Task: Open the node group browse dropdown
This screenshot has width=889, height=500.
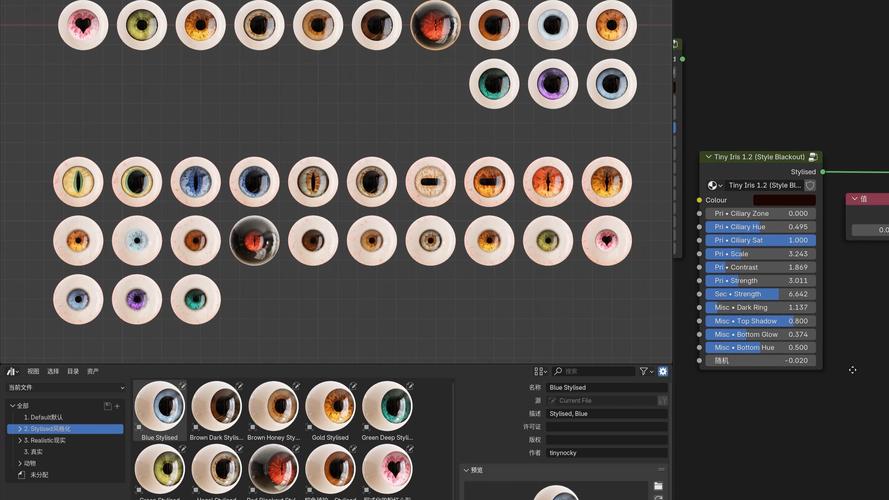Action: point(715,185)
